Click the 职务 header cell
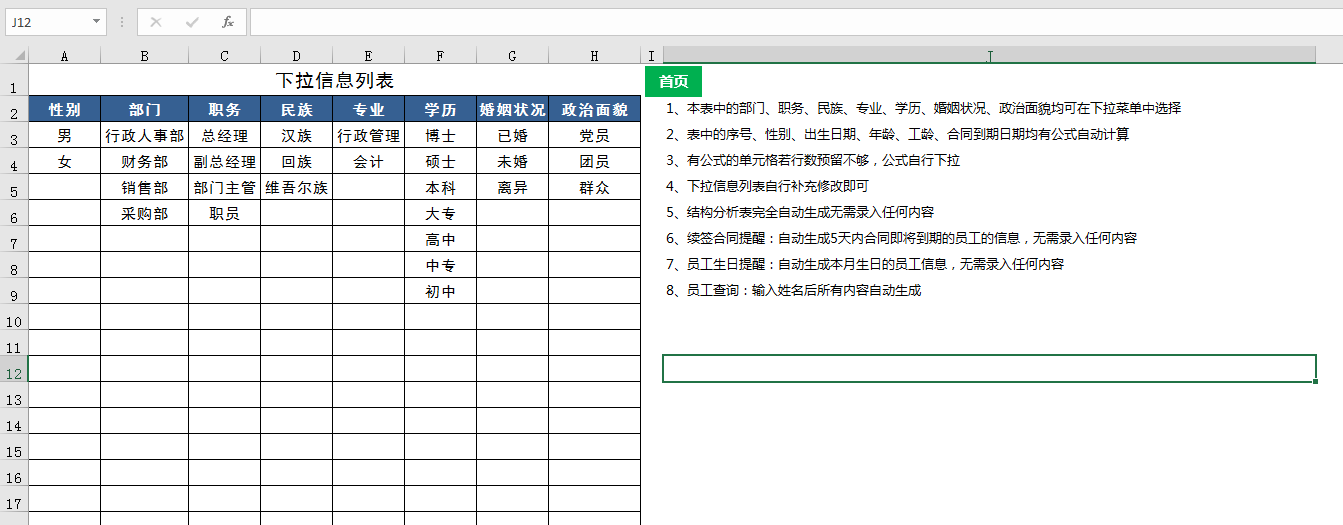 pos(225,109)
